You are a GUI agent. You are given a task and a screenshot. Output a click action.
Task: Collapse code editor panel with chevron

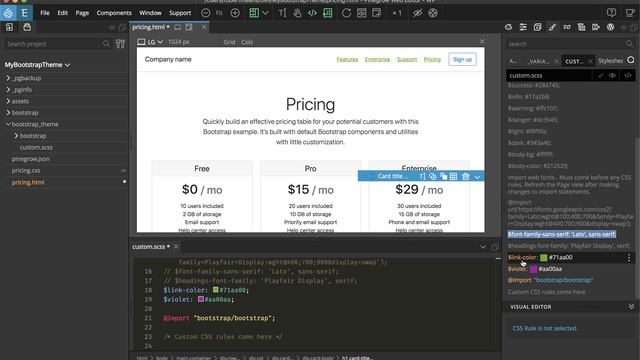(483, 247)
